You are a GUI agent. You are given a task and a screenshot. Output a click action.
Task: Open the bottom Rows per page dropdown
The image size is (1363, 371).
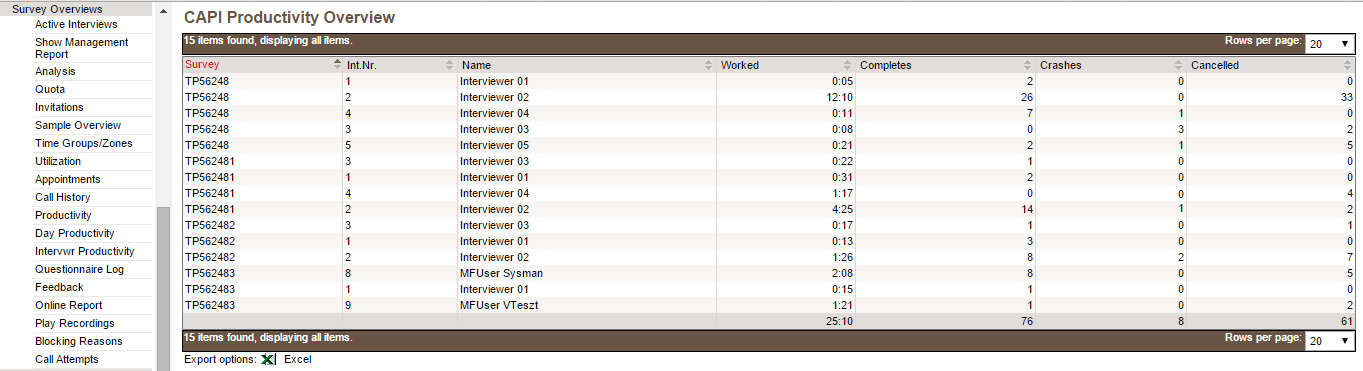pyautogui.click(x=1330, y=341)
